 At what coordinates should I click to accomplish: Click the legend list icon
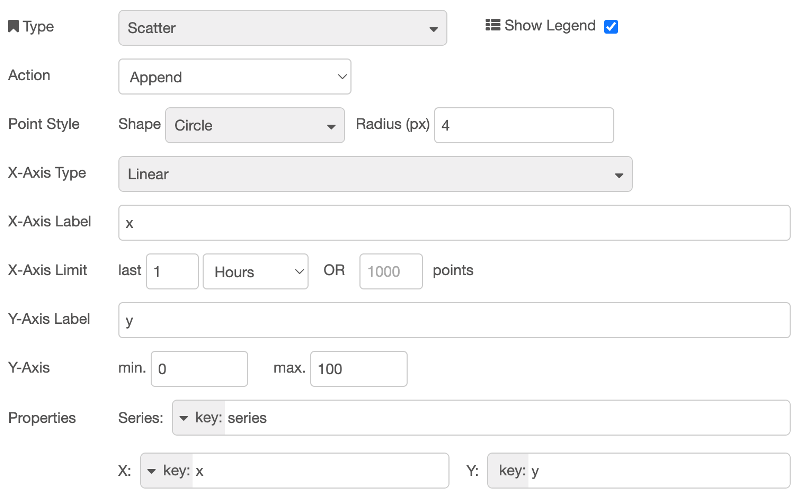(x=492, y=26)
